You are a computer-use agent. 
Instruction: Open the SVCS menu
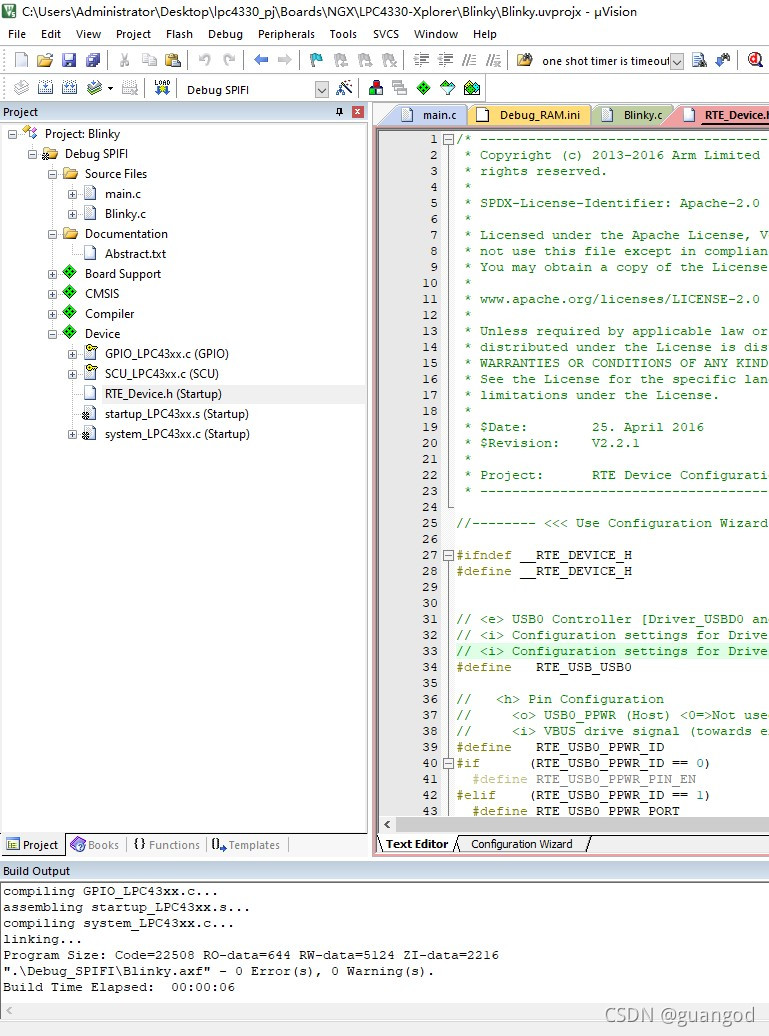tap(386, 34)
